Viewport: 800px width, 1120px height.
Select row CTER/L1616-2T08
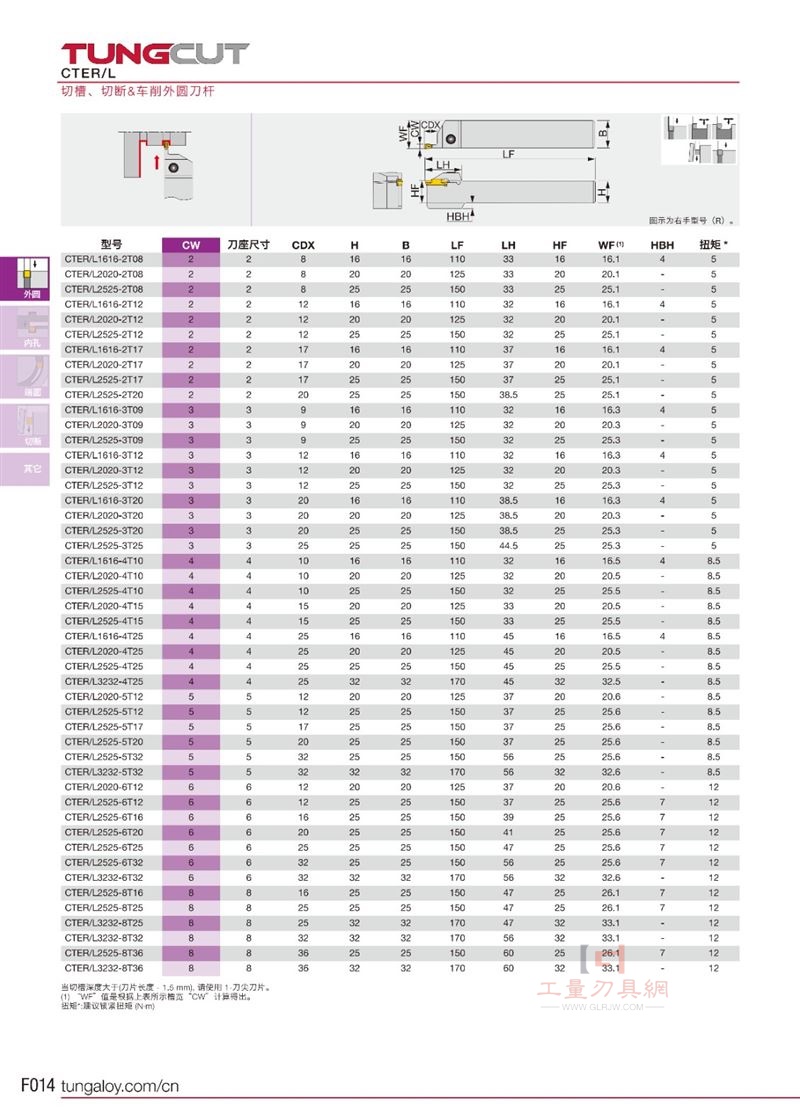[400, 259]
